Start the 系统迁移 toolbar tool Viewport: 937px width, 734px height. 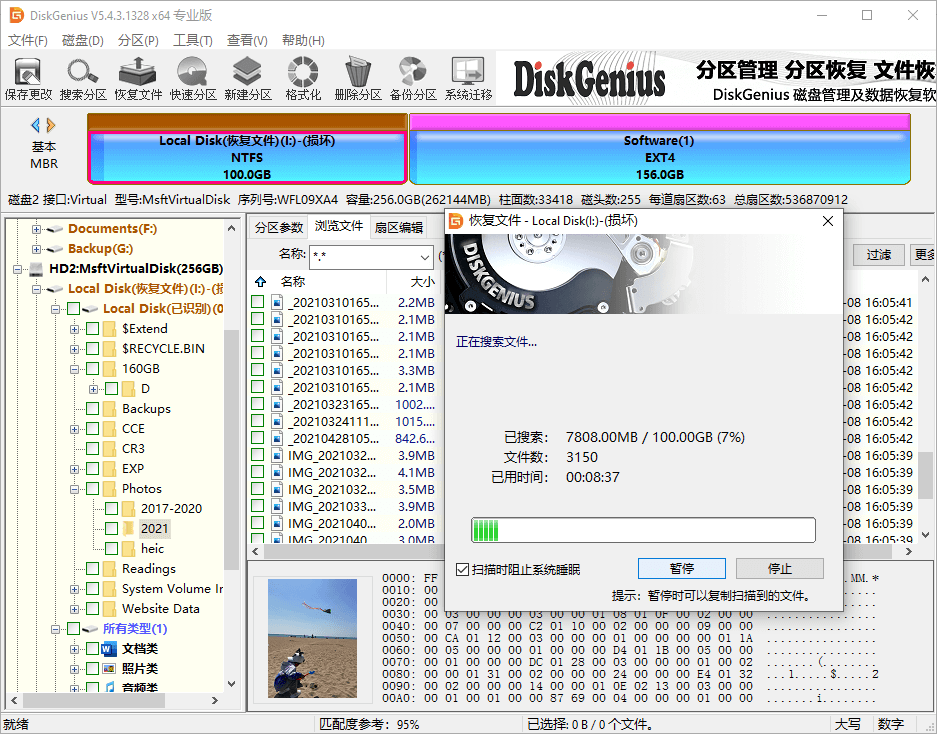point(468,78)
